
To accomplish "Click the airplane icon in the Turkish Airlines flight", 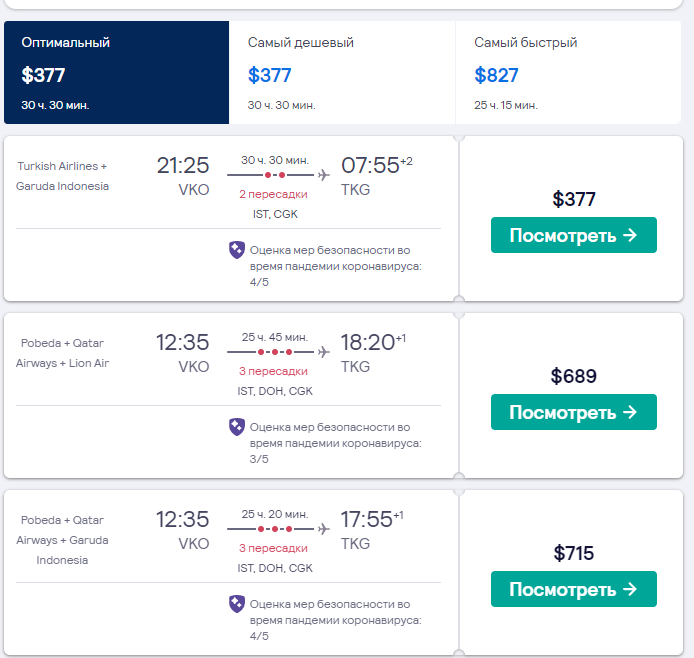I will click(x=323, y=175).
